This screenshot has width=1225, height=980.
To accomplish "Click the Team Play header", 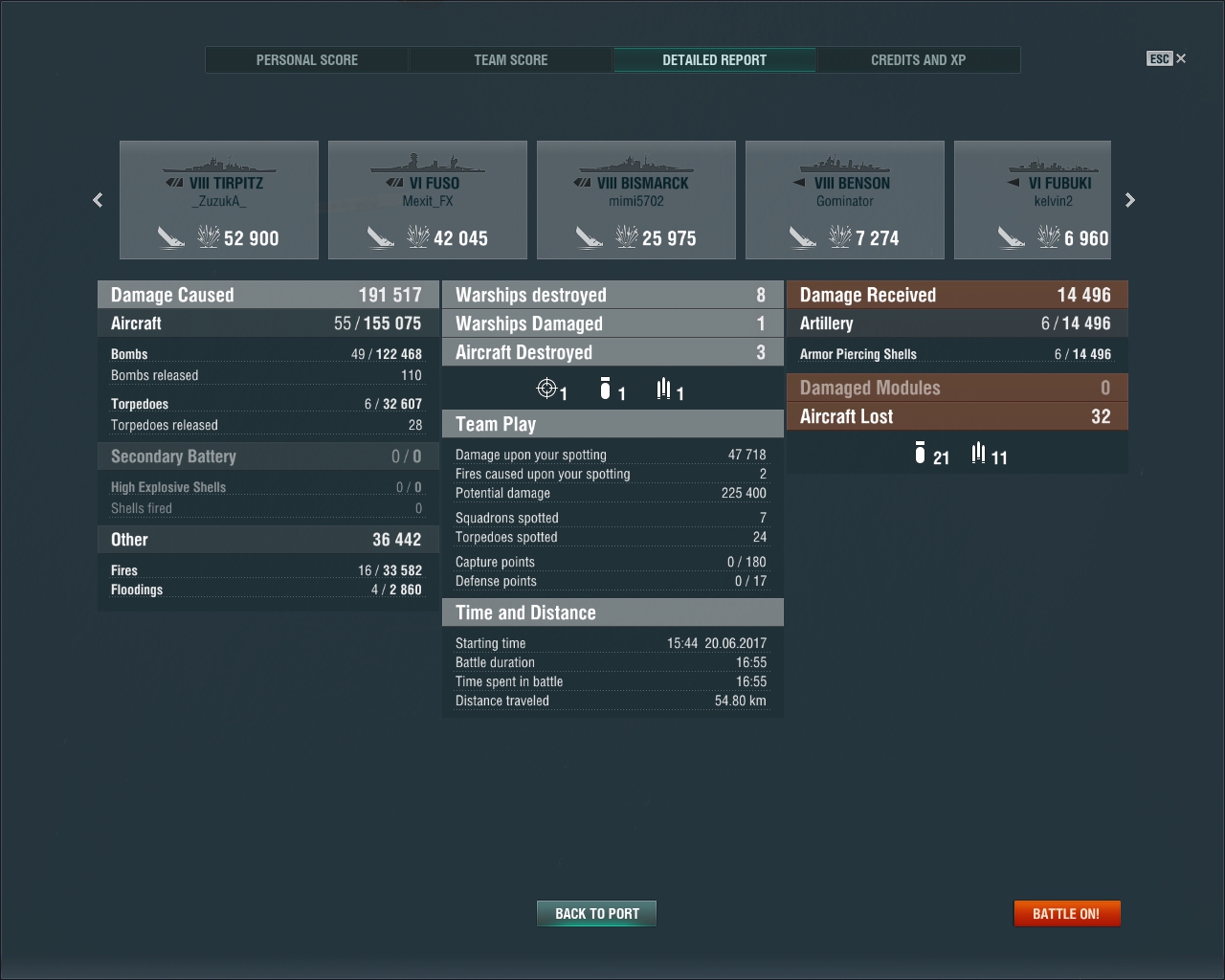I will [x=612, y=424].
